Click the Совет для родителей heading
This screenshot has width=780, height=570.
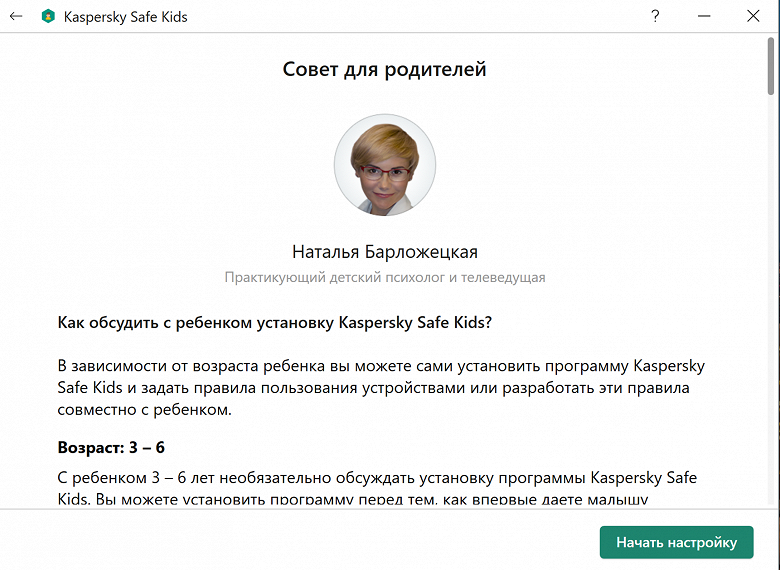tap(385, 69)
